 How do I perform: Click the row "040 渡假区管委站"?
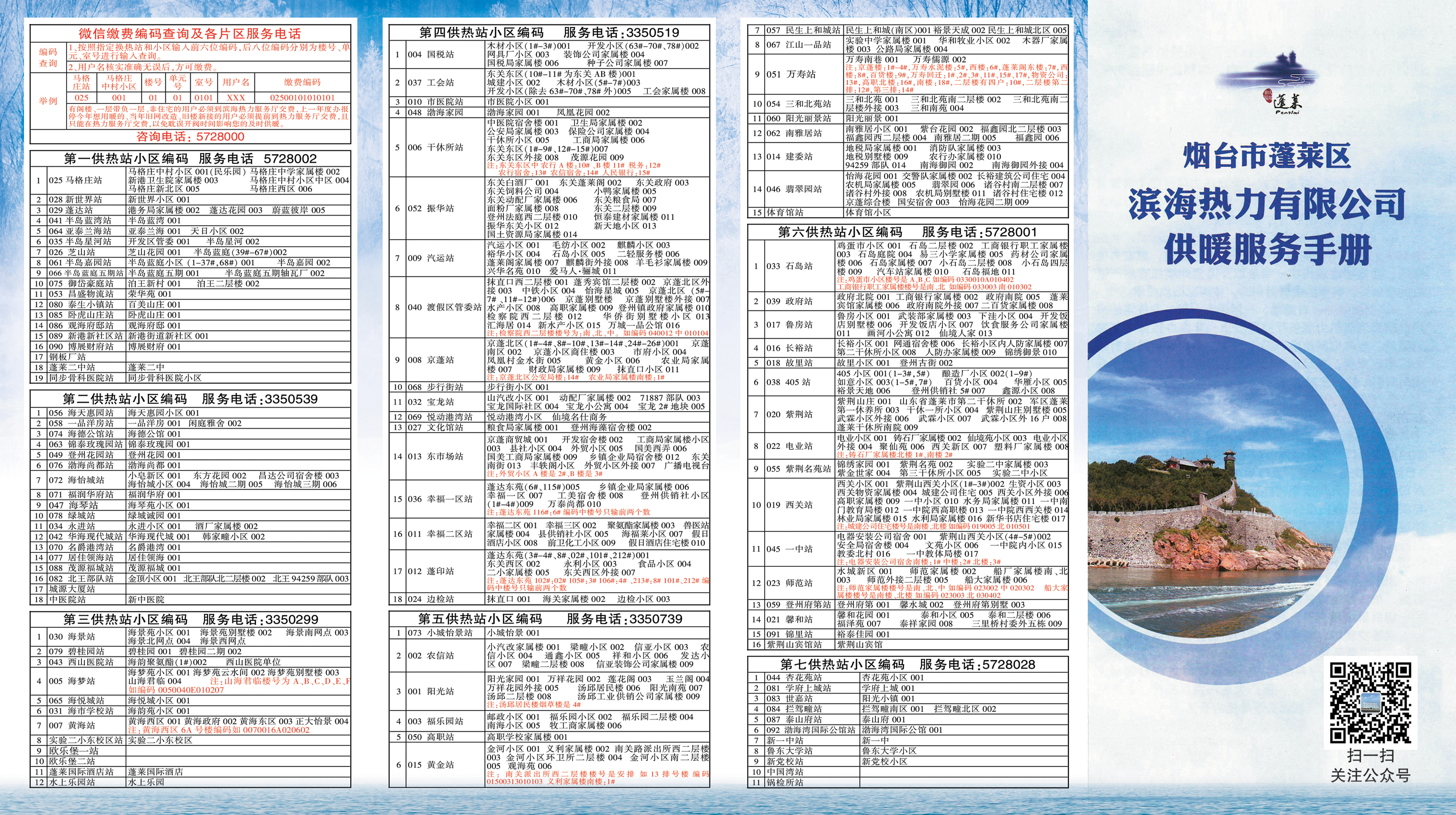[550, 307]
